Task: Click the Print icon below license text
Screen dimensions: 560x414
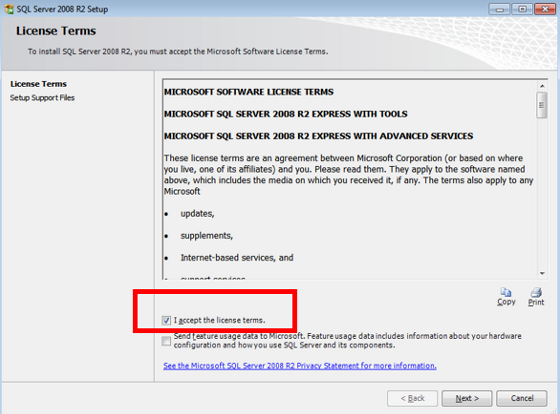Action: [x=536, y=292]
